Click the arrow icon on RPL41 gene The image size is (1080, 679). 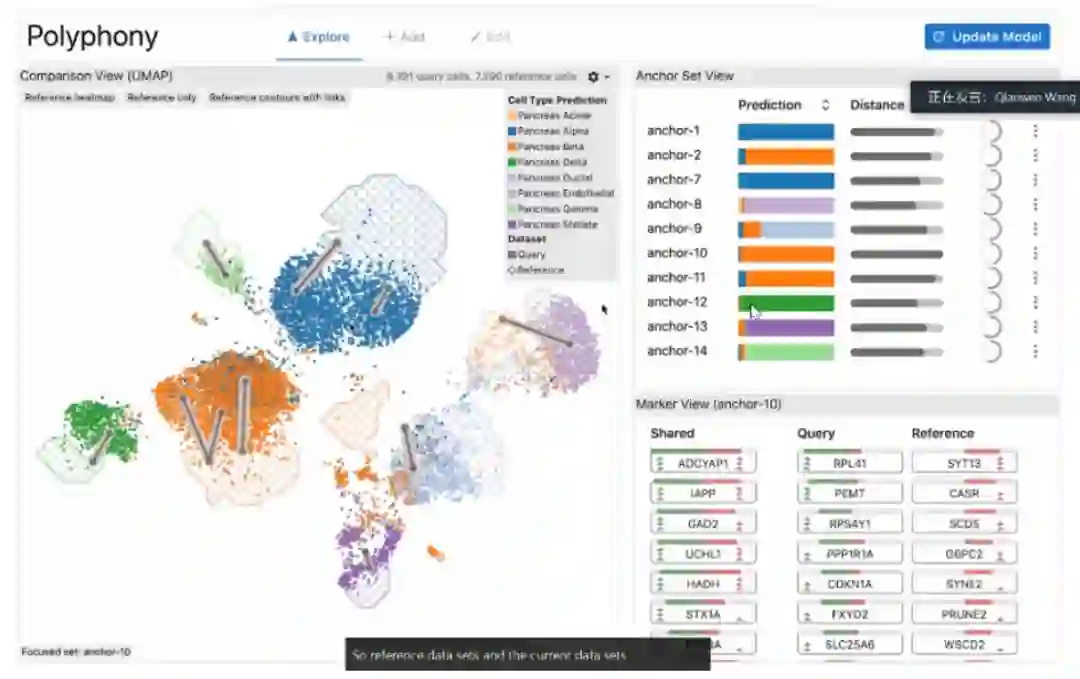point(807,463)
